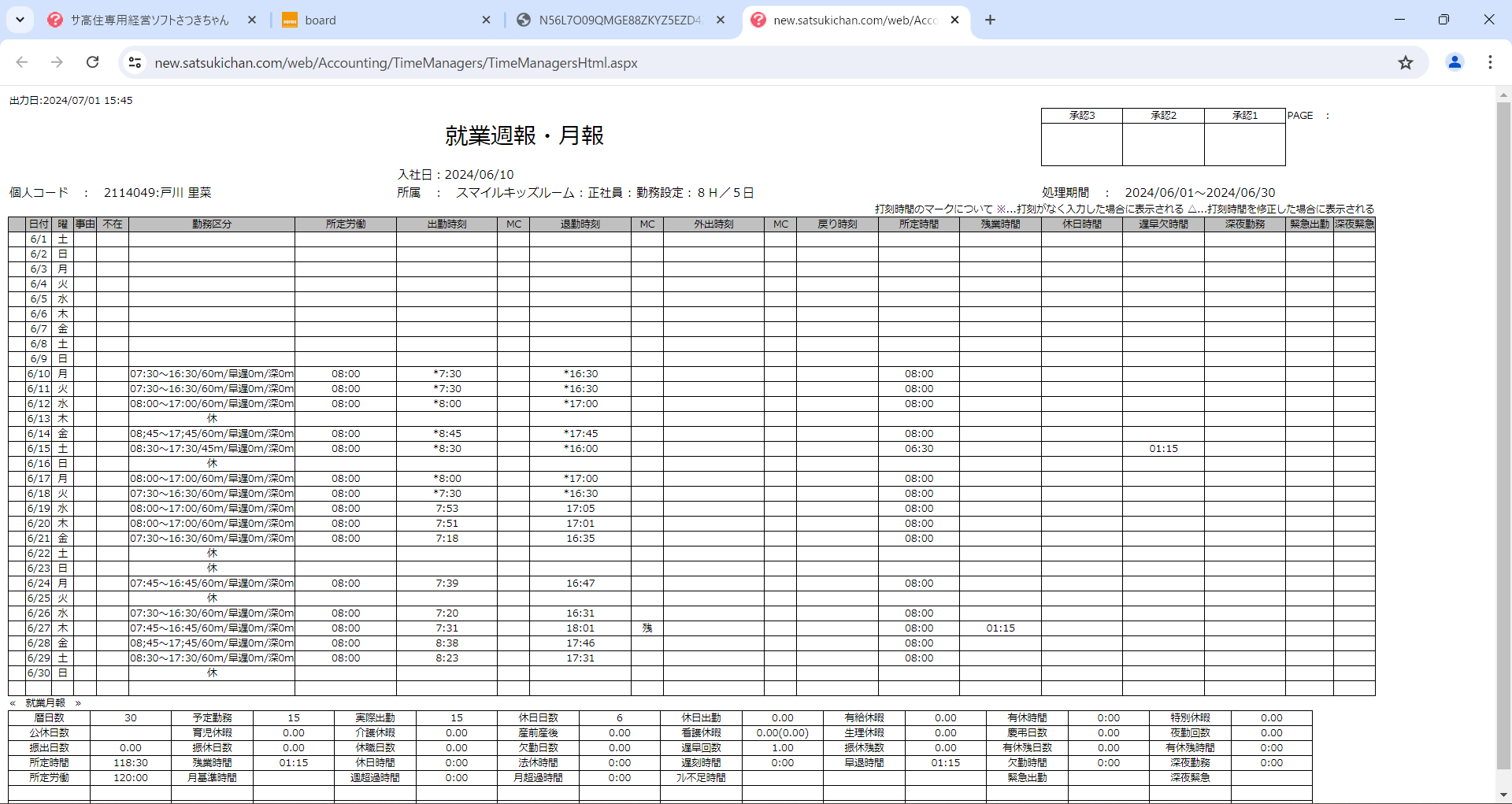Open the Chrome profile icon
Image resolution: width=1512 pixels, height=804 pixels.
pos(1455,62)
